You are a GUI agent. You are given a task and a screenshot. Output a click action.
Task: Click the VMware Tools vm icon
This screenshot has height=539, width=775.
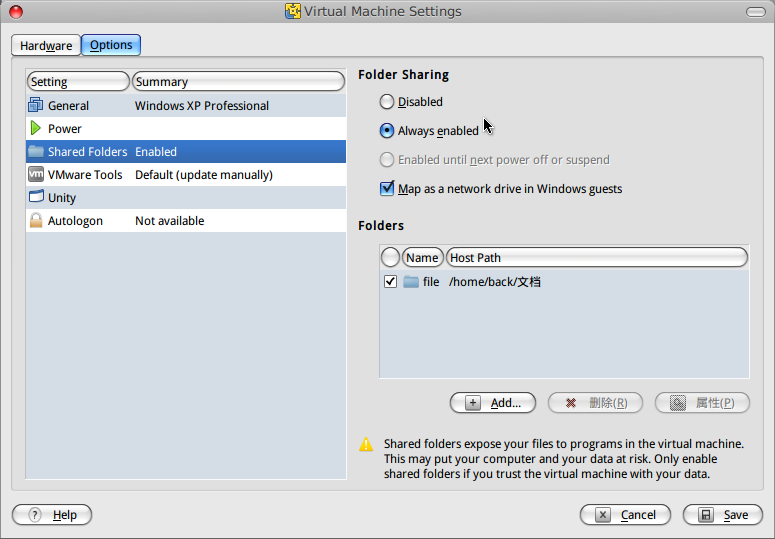pos(36,174)
